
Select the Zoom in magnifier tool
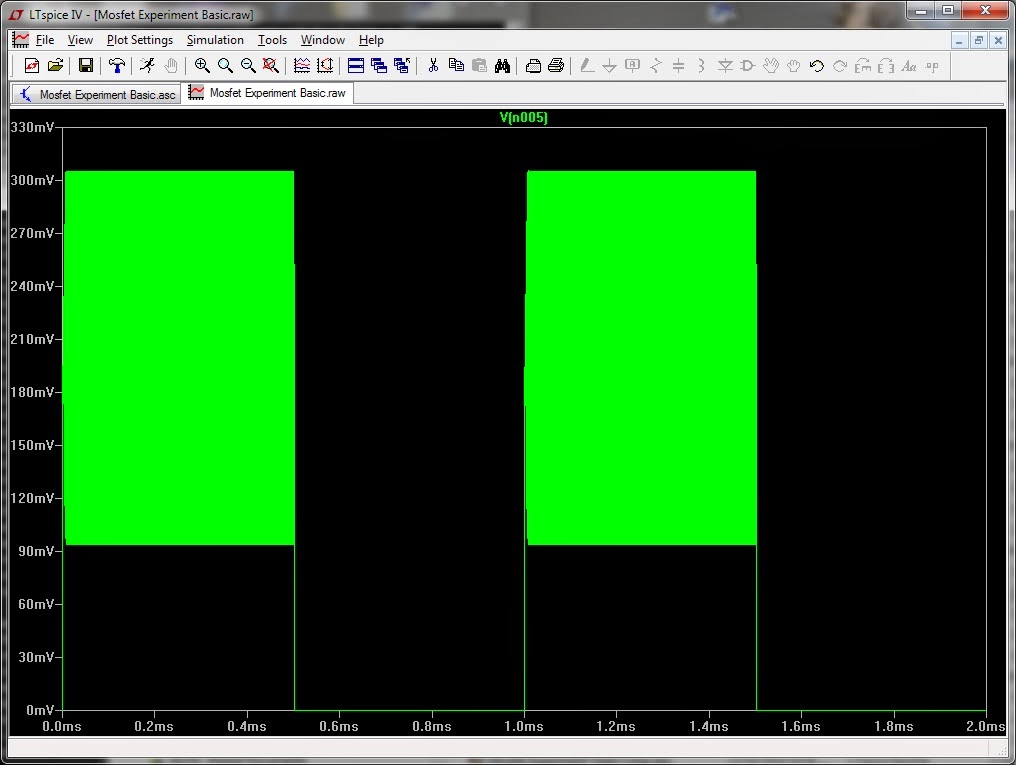(202, 66)
